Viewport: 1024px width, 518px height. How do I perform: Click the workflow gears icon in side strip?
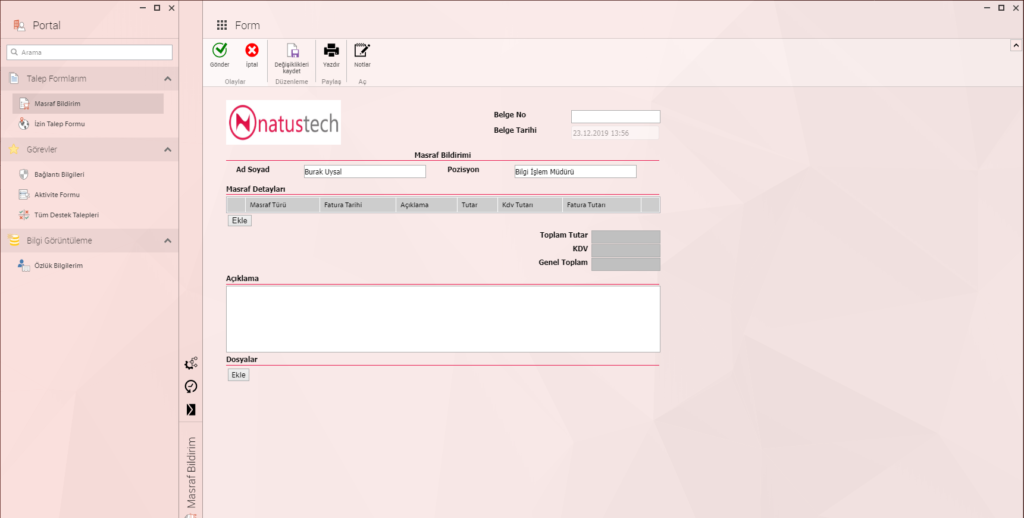pos(191,364)
